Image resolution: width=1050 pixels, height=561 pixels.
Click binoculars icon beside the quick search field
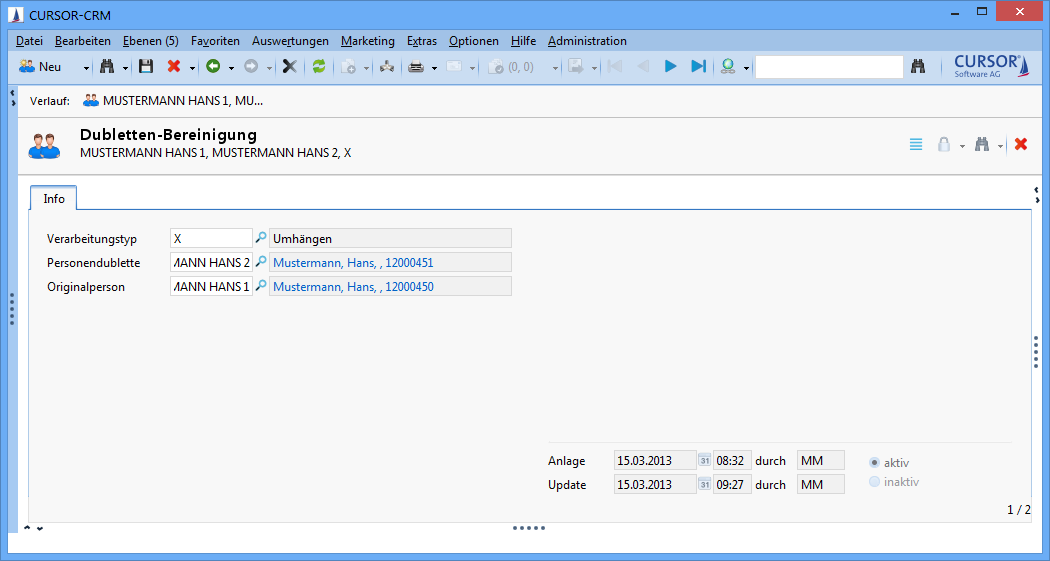919,67
